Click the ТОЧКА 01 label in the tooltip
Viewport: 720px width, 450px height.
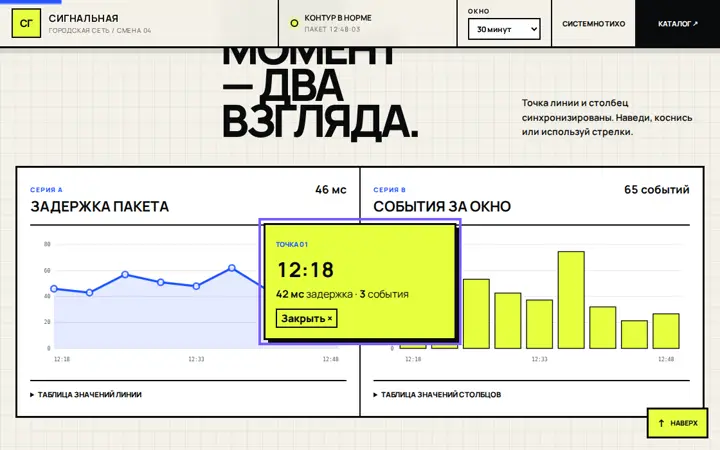292,244
